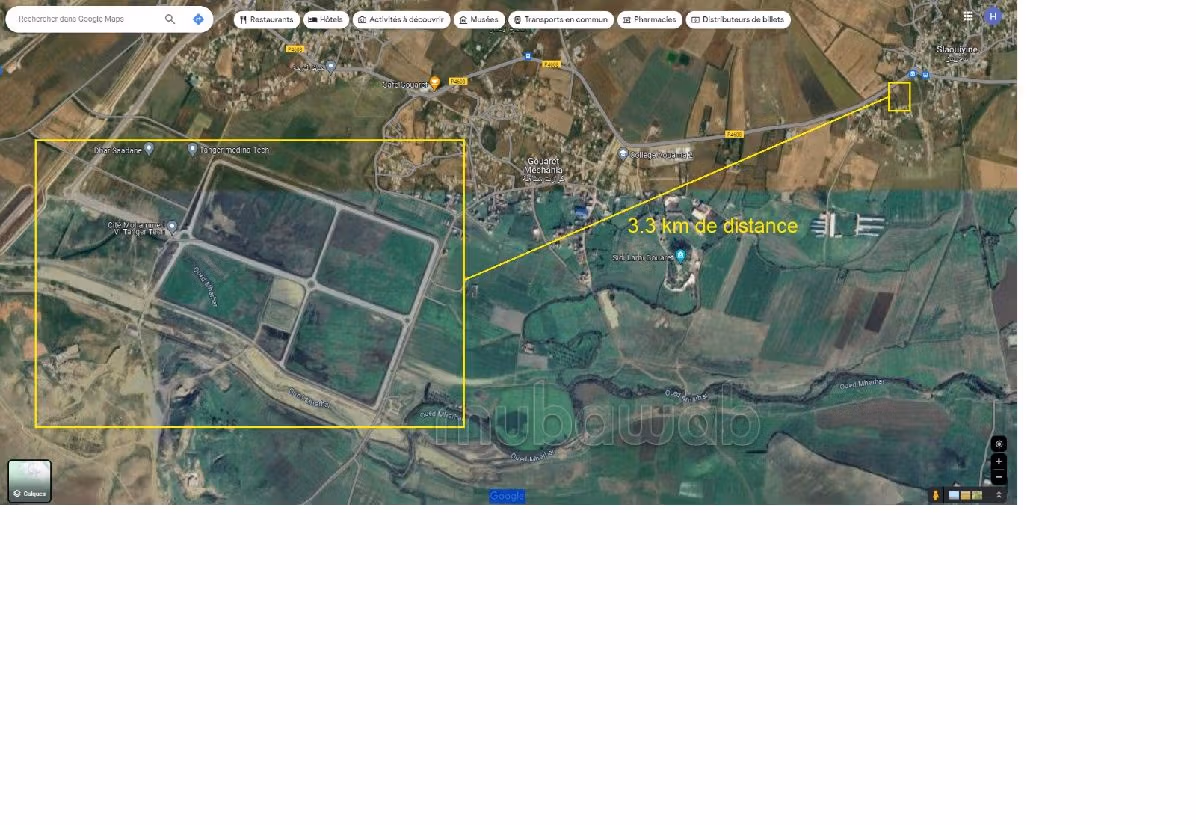Viewport: 1196px width, 825px height.
Task: Center map on my location
Action: (998, 444)
